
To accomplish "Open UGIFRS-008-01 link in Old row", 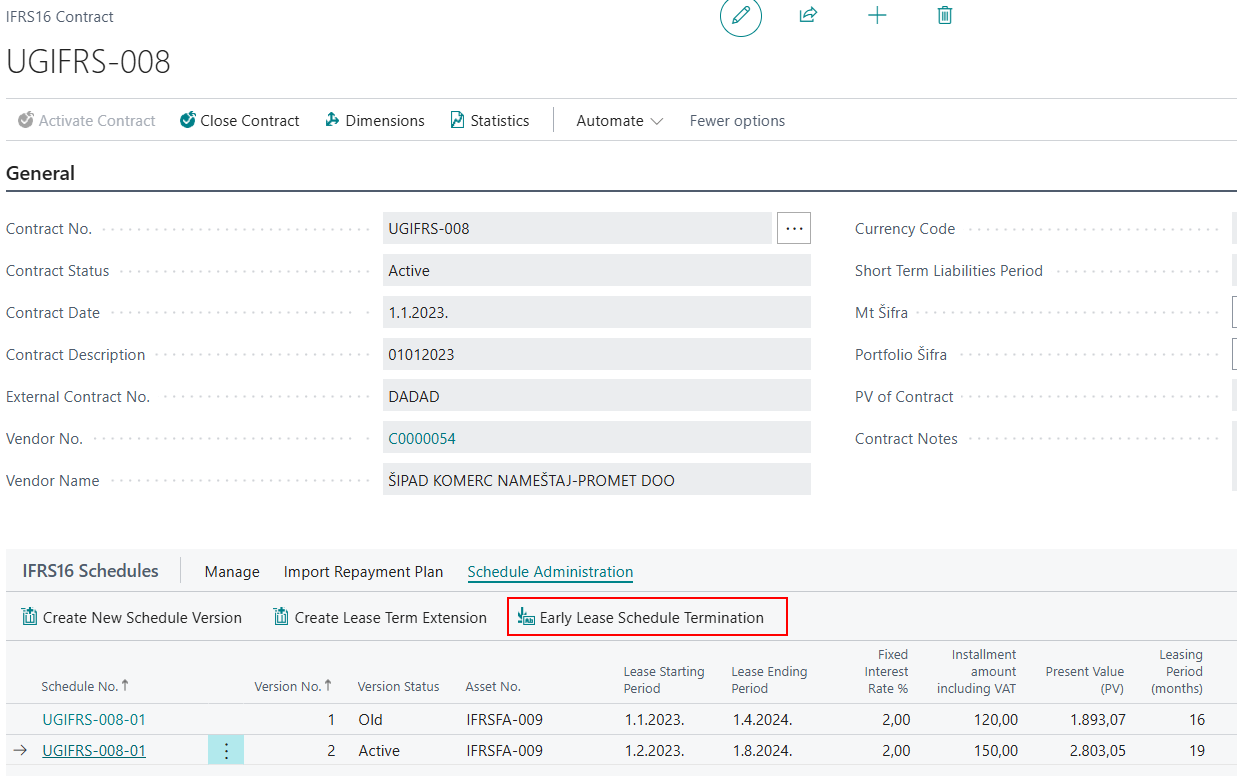I will coord(94,719).
